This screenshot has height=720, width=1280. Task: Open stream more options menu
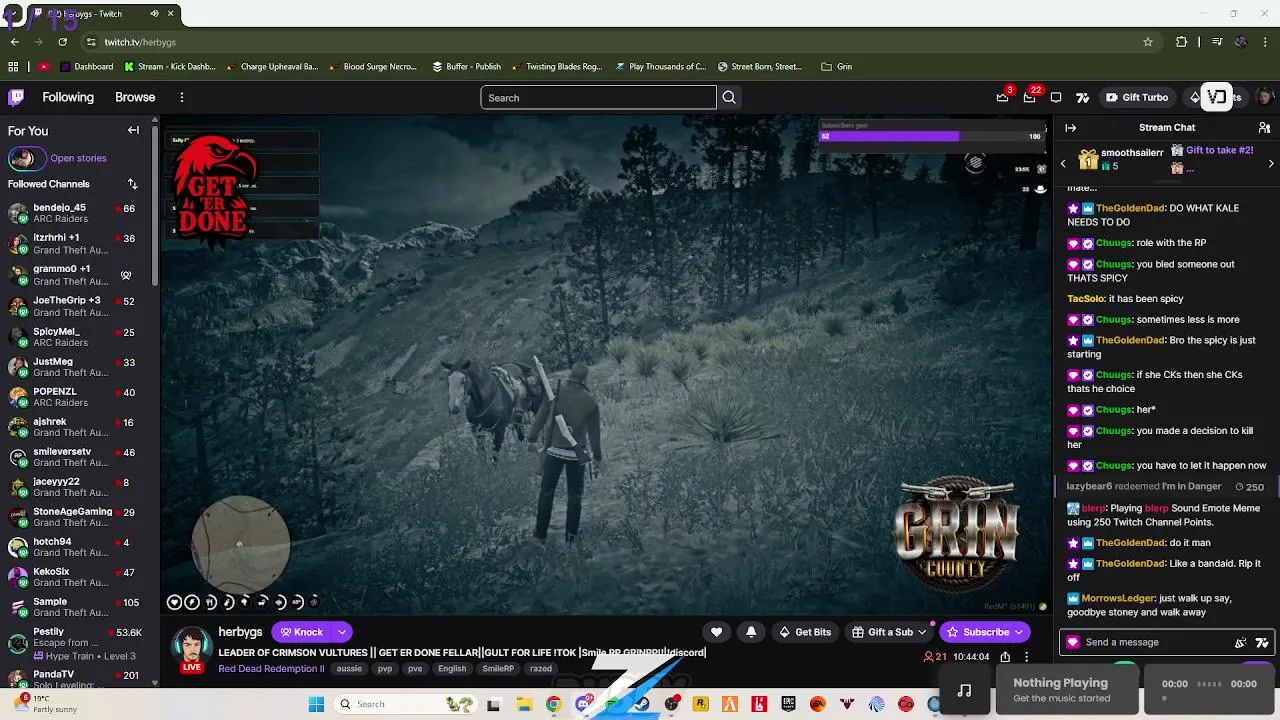coord(1026,657)
